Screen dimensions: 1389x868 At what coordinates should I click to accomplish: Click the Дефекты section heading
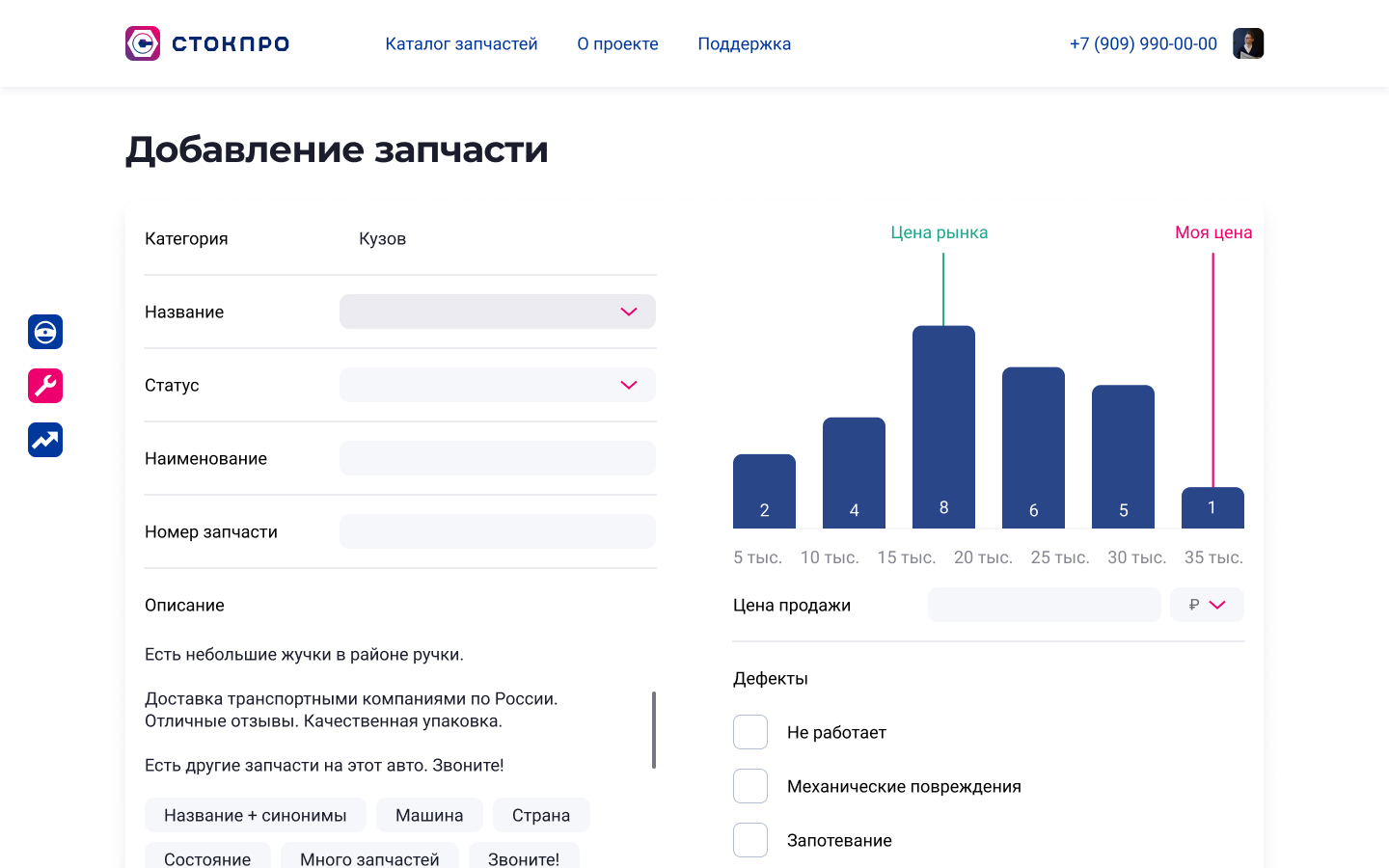tap(771, 678)
